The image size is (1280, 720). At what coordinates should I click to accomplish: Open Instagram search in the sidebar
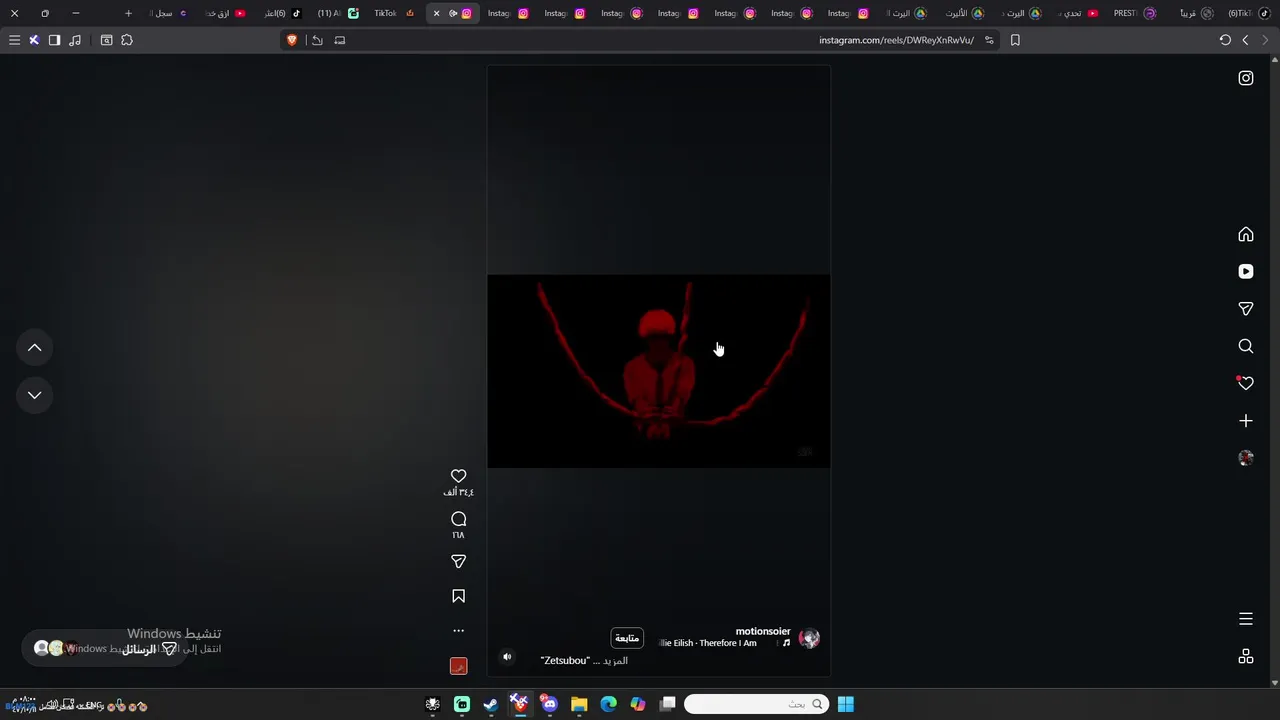(1246, 346)
